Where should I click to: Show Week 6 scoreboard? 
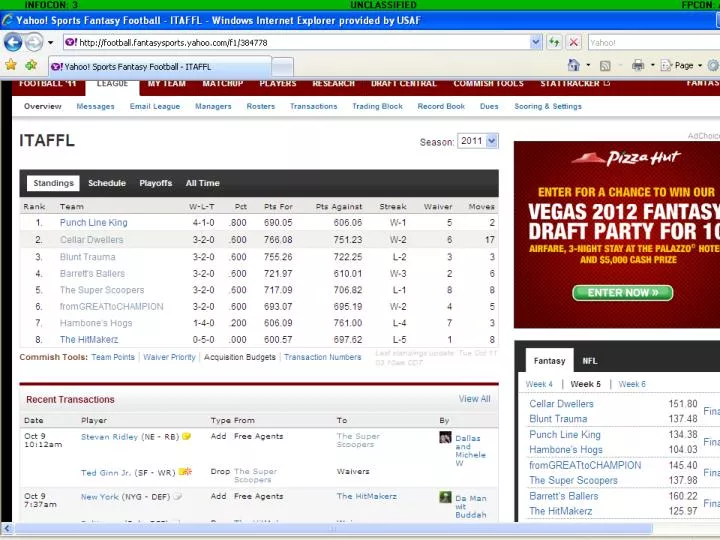click(x=632, y=384)
